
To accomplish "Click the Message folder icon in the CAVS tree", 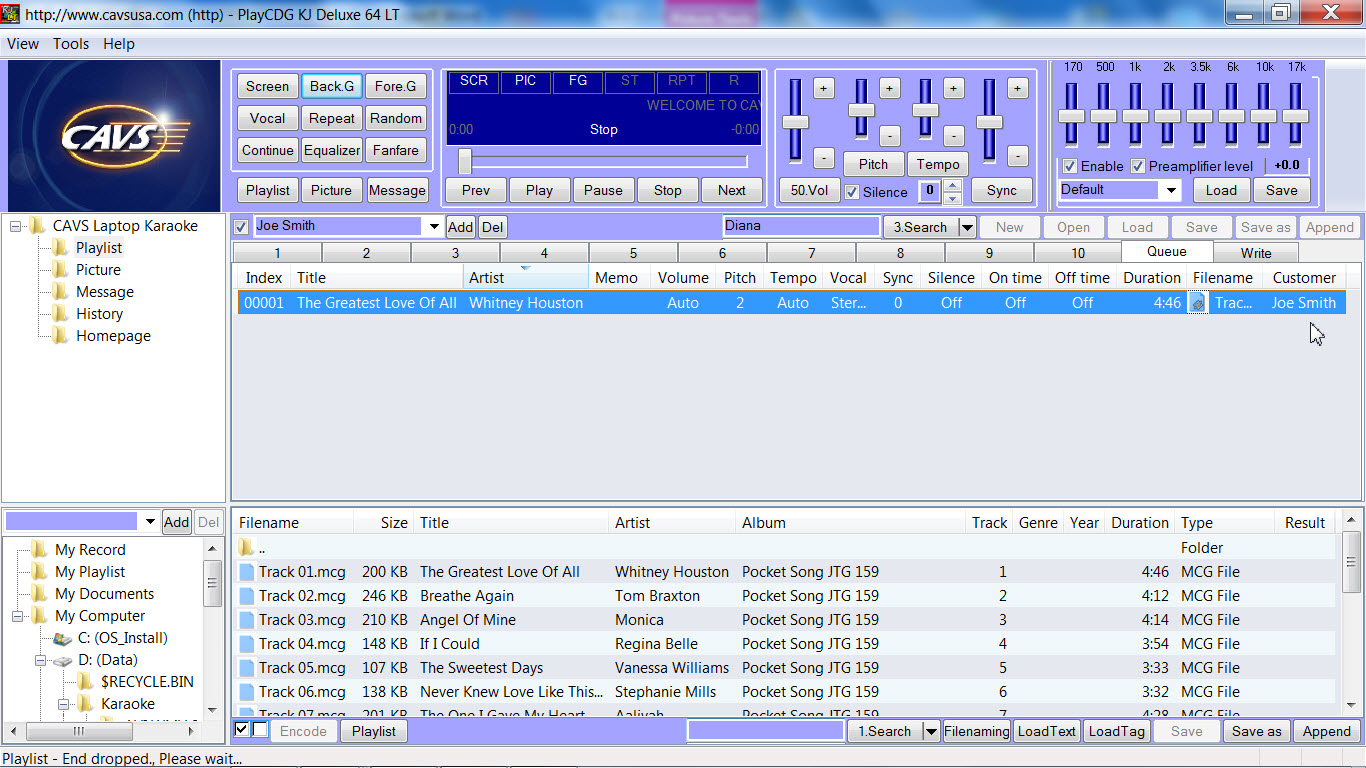I will coord(60,292).
